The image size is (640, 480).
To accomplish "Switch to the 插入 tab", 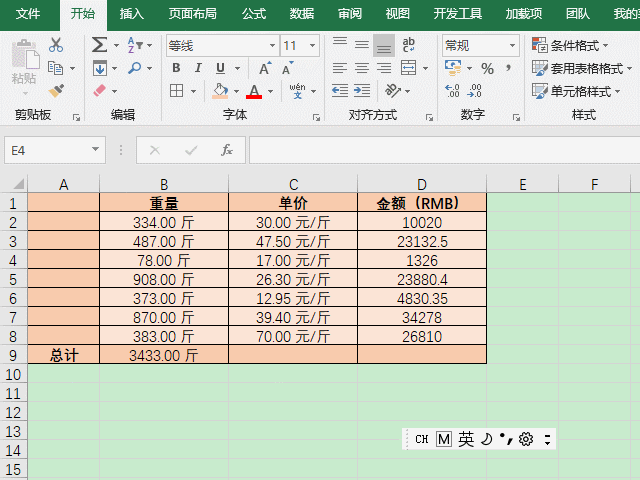I will coord(131,14).
